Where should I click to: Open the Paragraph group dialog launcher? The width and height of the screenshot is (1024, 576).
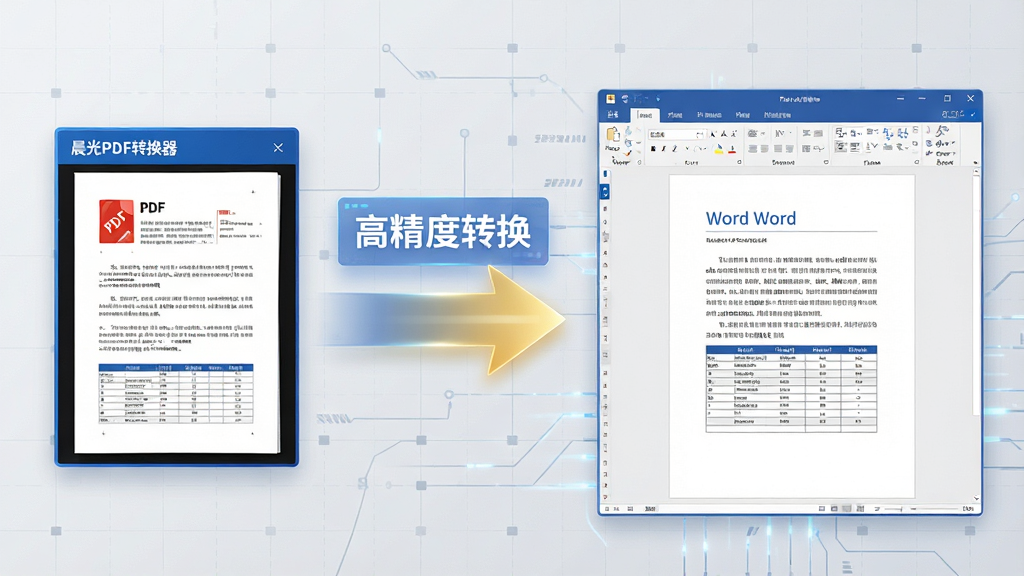coord(826,162)
